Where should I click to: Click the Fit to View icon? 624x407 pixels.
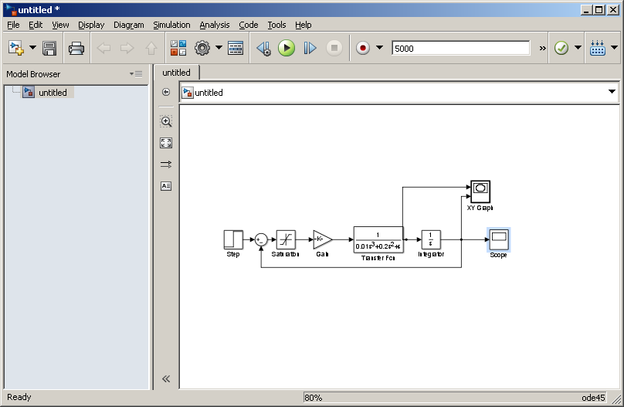(x=166, y=143)
